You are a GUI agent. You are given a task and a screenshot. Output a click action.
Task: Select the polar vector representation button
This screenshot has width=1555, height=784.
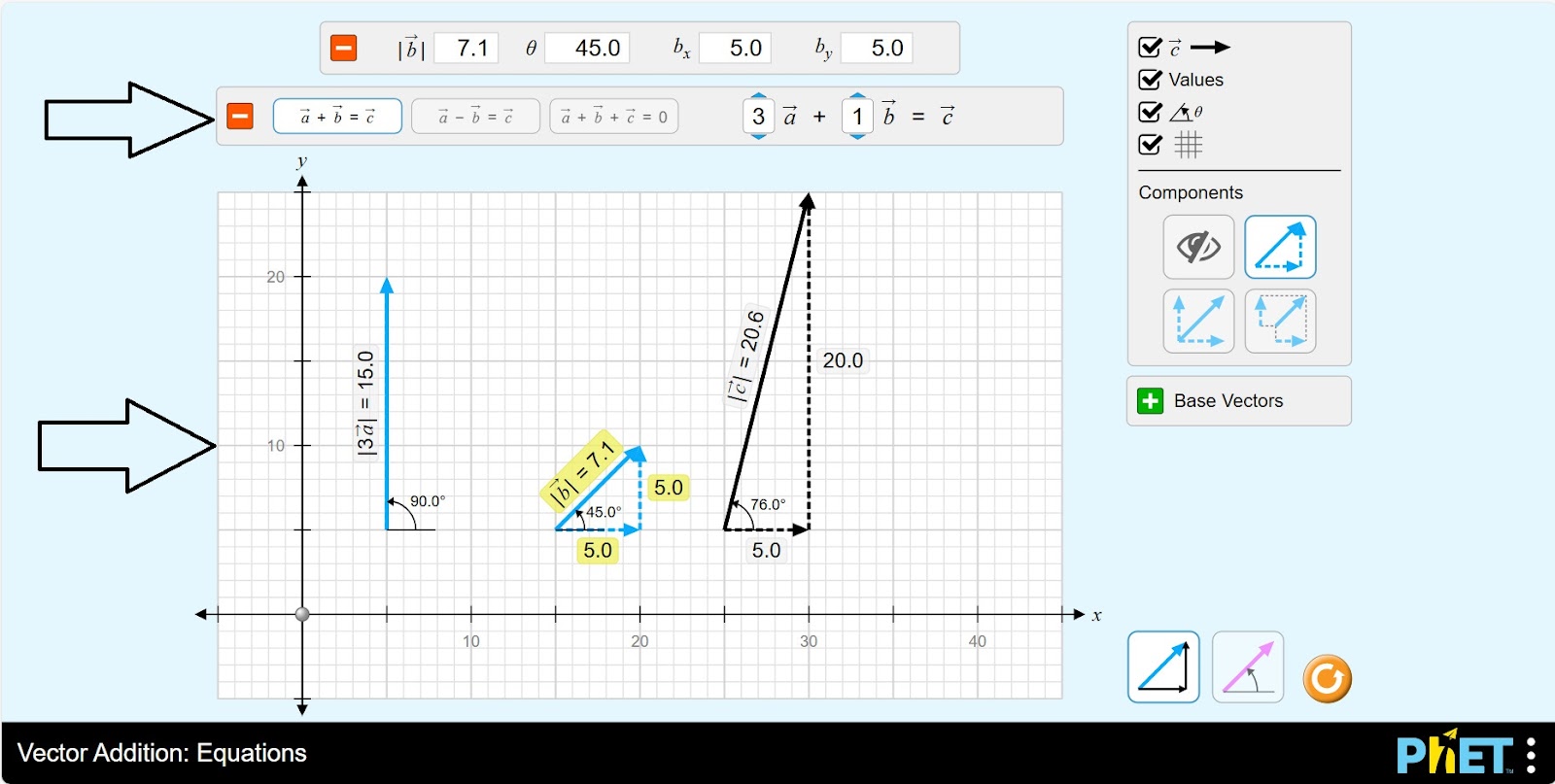coord(1248,667)
